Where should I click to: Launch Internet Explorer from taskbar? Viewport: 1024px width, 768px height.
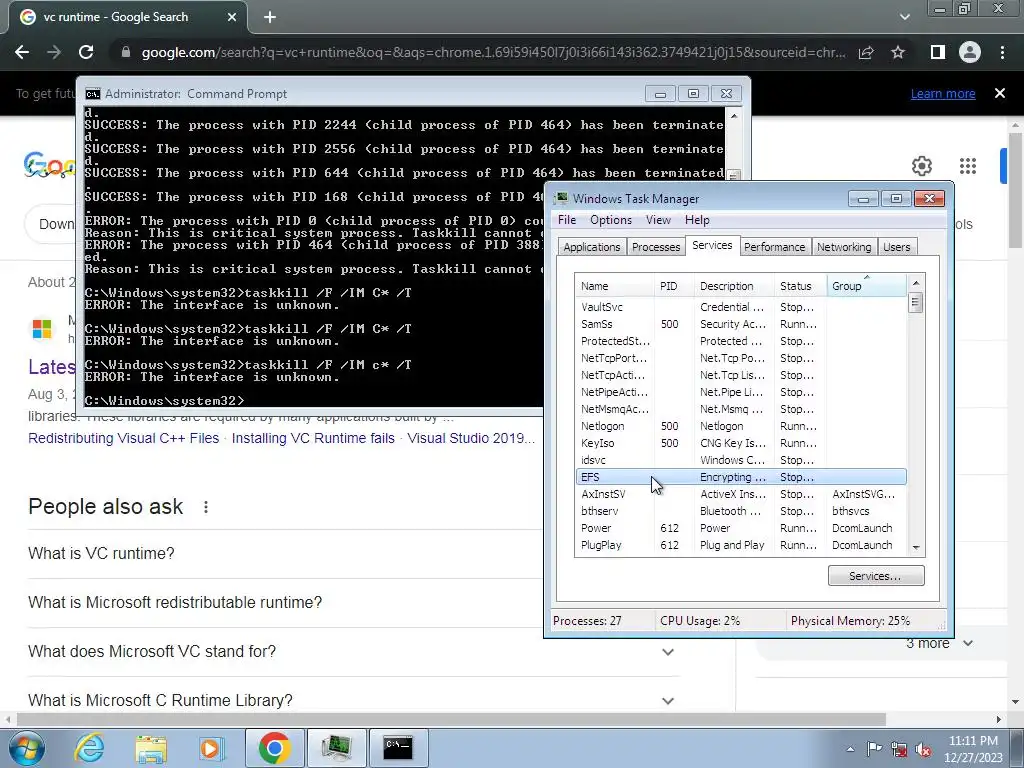(x=89, y=748)
